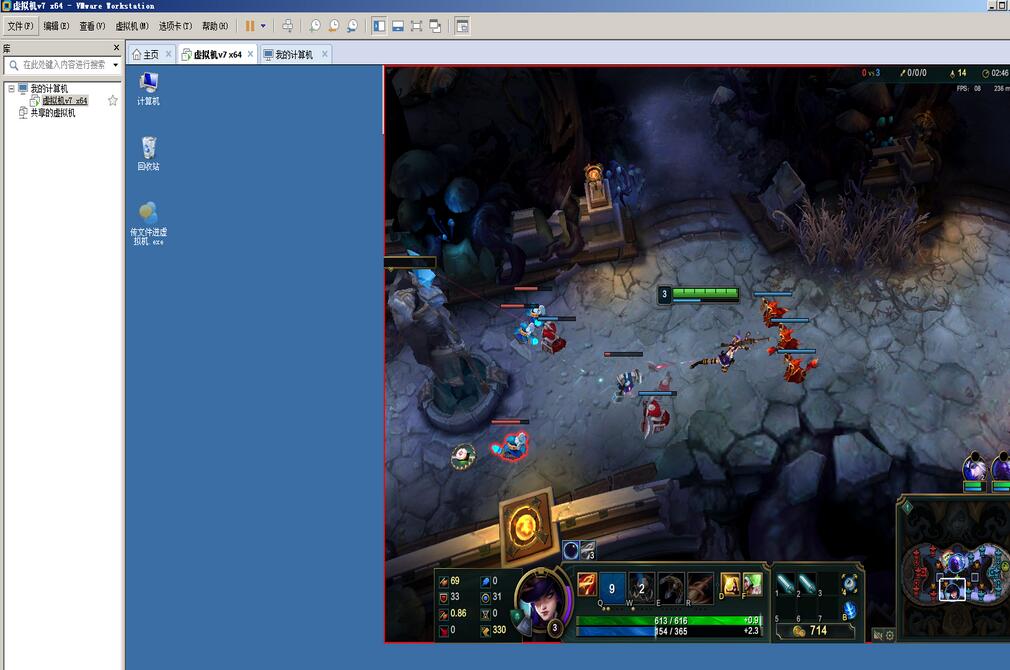Click the E ability icon showing 2
1010x670 pixels.
(x=641, y=587)
